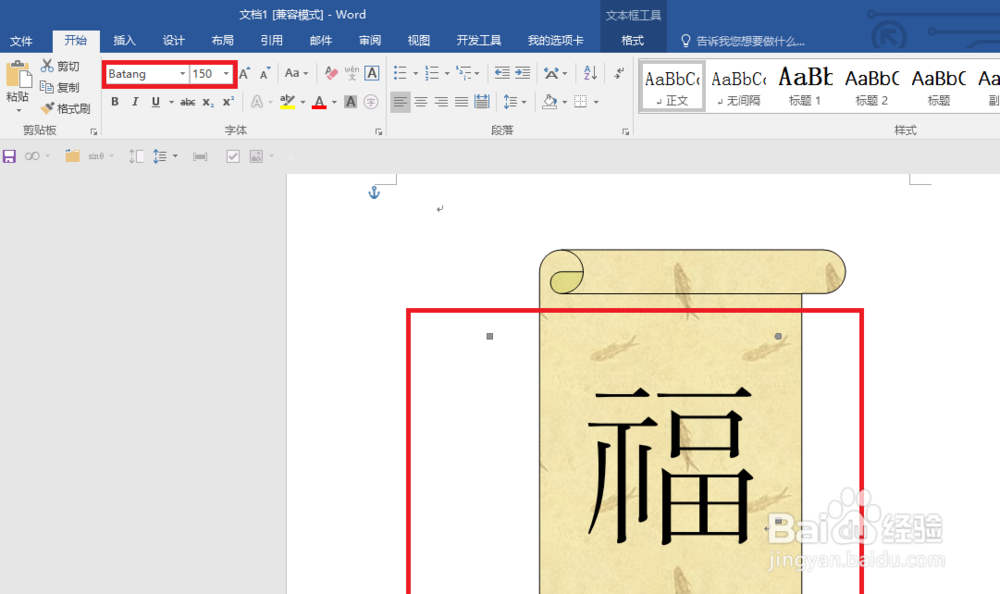Image resolution: width=1000 pixels, height=594 pixels.
Task: Switch to the Insert (插入) tab
Action: point(124,41)
